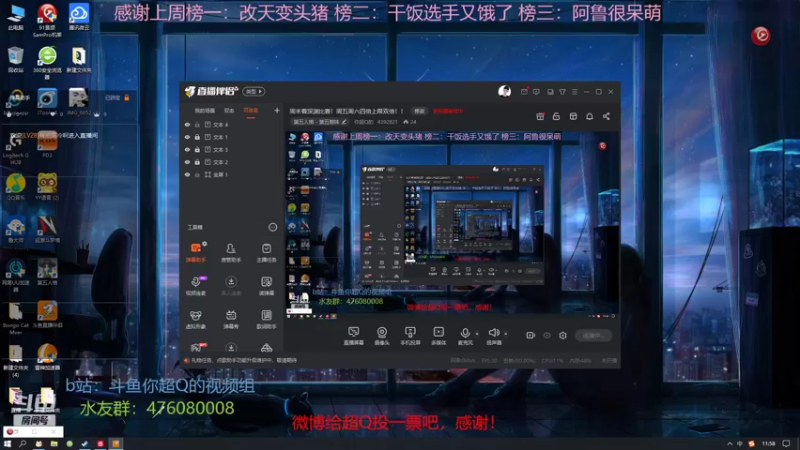Viewport: 800px width, 450px height.
Task: Toggle the lock on 文本 3 layer
Action: 197,149
